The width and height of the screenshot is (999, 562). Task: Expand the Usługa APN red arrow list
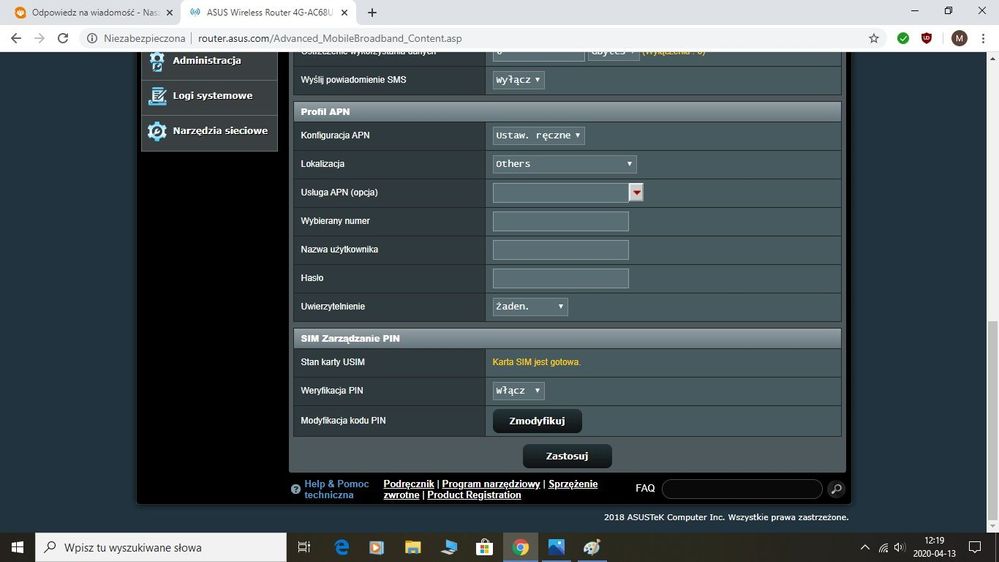(636, 192)
